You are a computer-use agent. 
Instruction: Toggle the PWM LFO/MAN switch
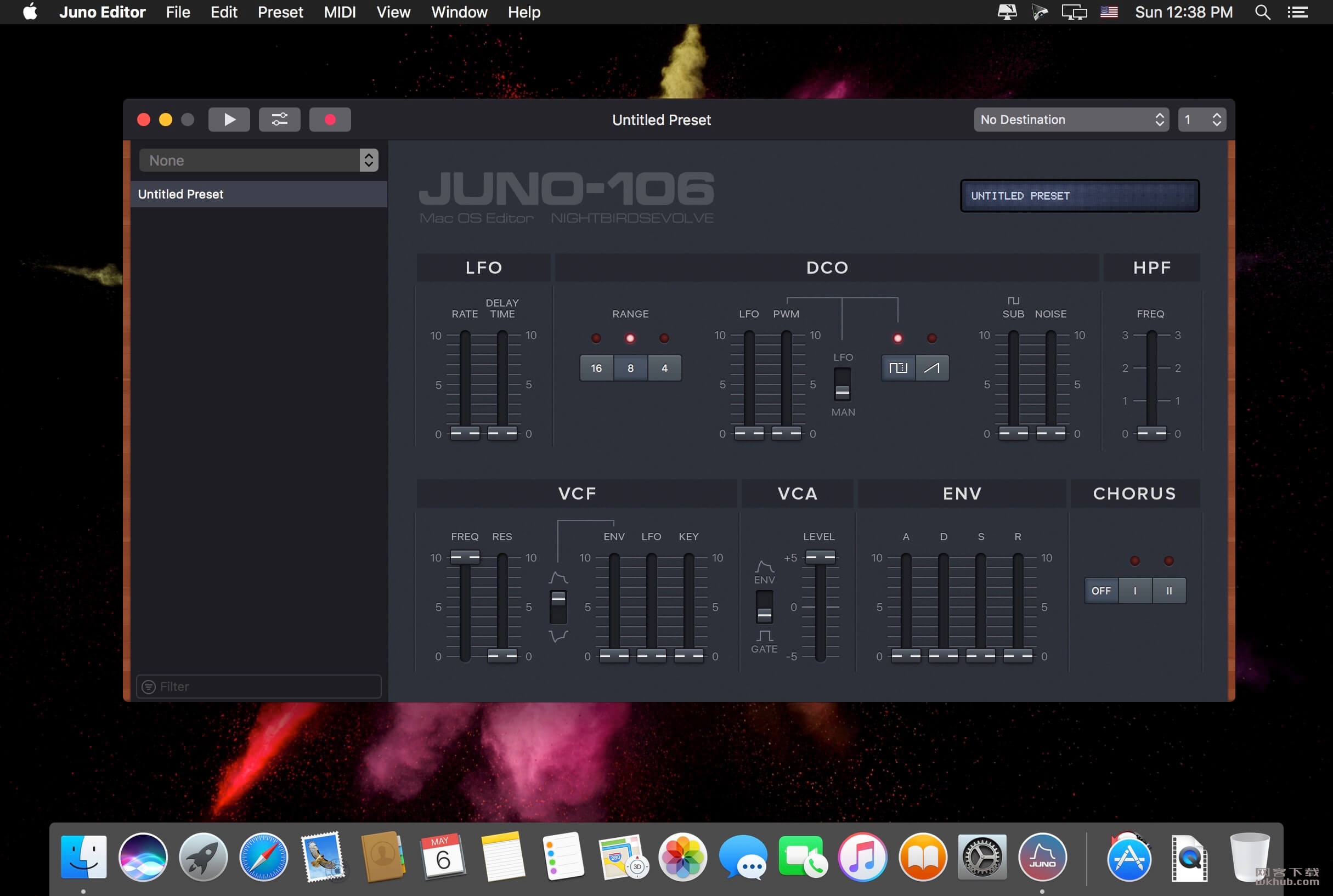[842, 383]
